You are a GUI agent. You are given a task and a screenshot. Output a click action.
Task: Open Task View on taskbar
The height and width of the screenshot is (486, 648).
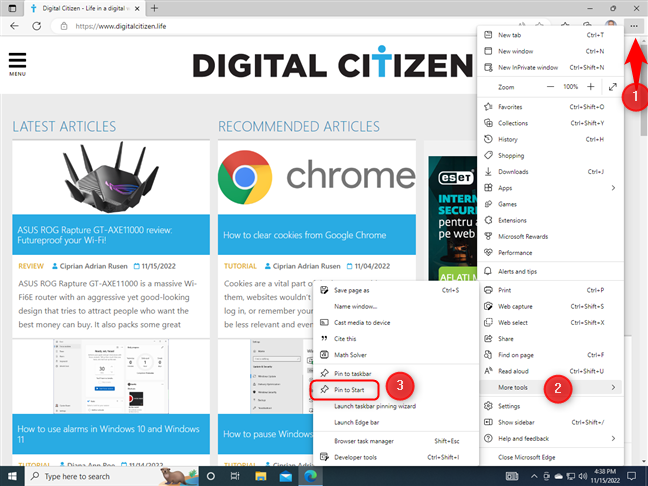235,476
